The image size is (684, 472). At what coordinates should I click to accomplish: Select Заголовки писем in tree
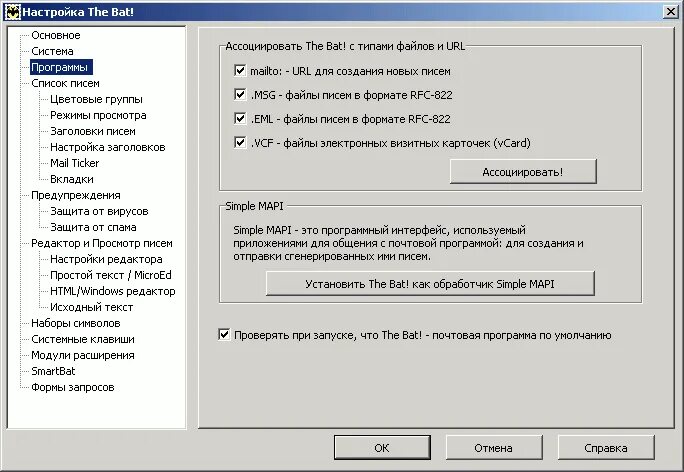[93, 131]
